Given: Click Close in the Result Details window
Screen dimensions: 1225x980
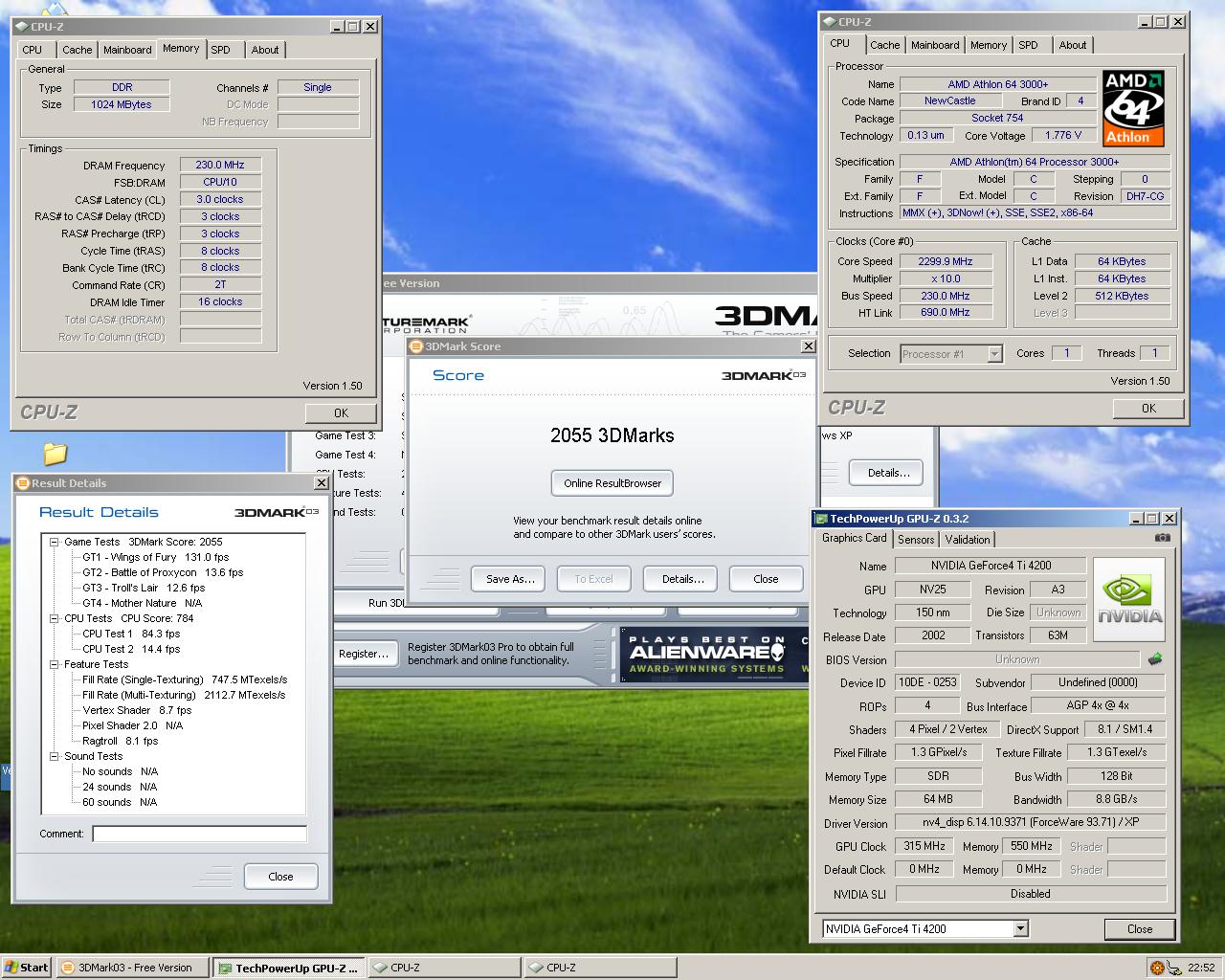Looking at the screenshot, I should tap(280, 877).
